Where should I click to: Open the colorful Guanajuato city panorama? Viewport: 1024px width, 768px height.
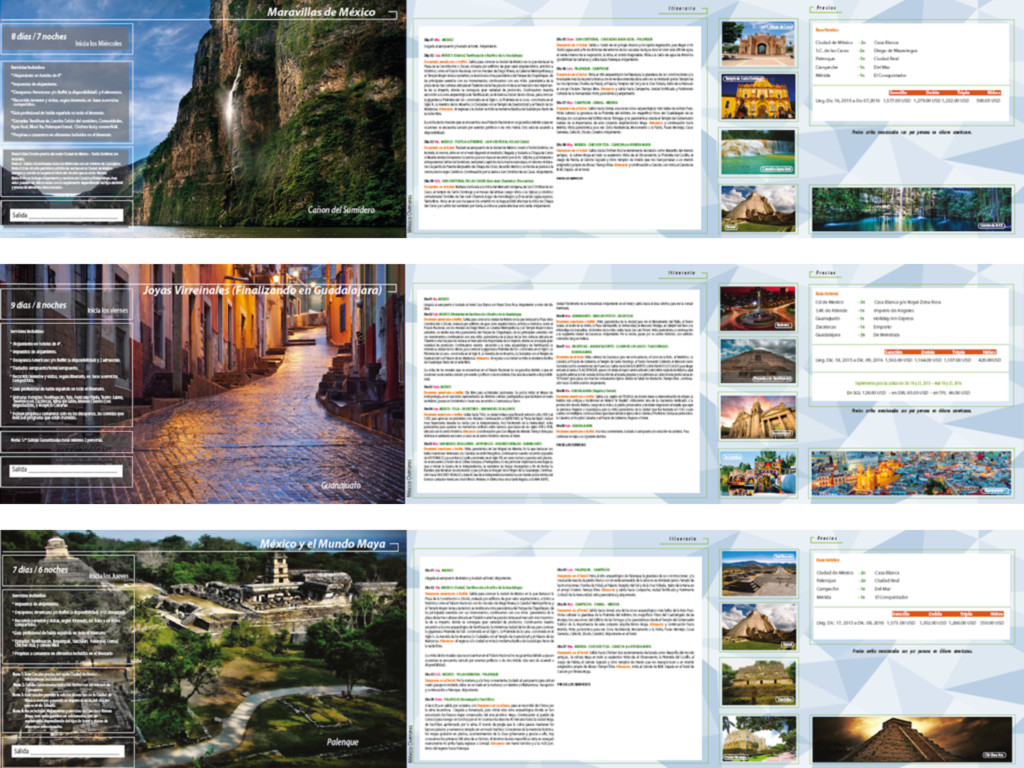point(911,473)
